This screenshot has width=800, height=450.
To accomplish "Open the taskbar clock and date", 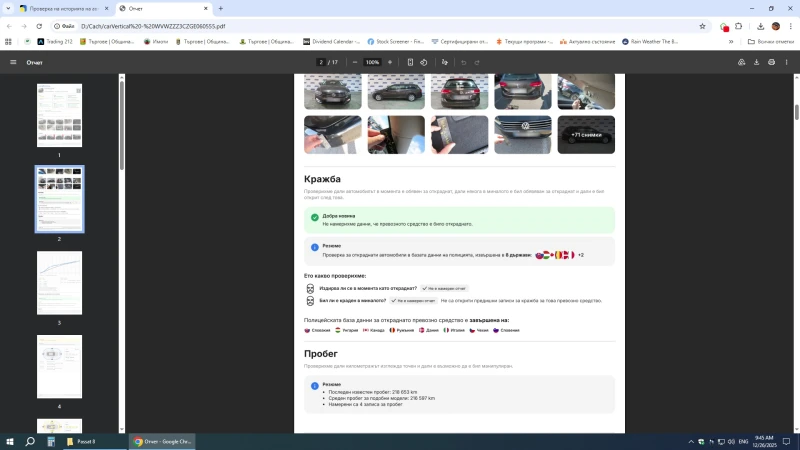I will coord(764,441).
